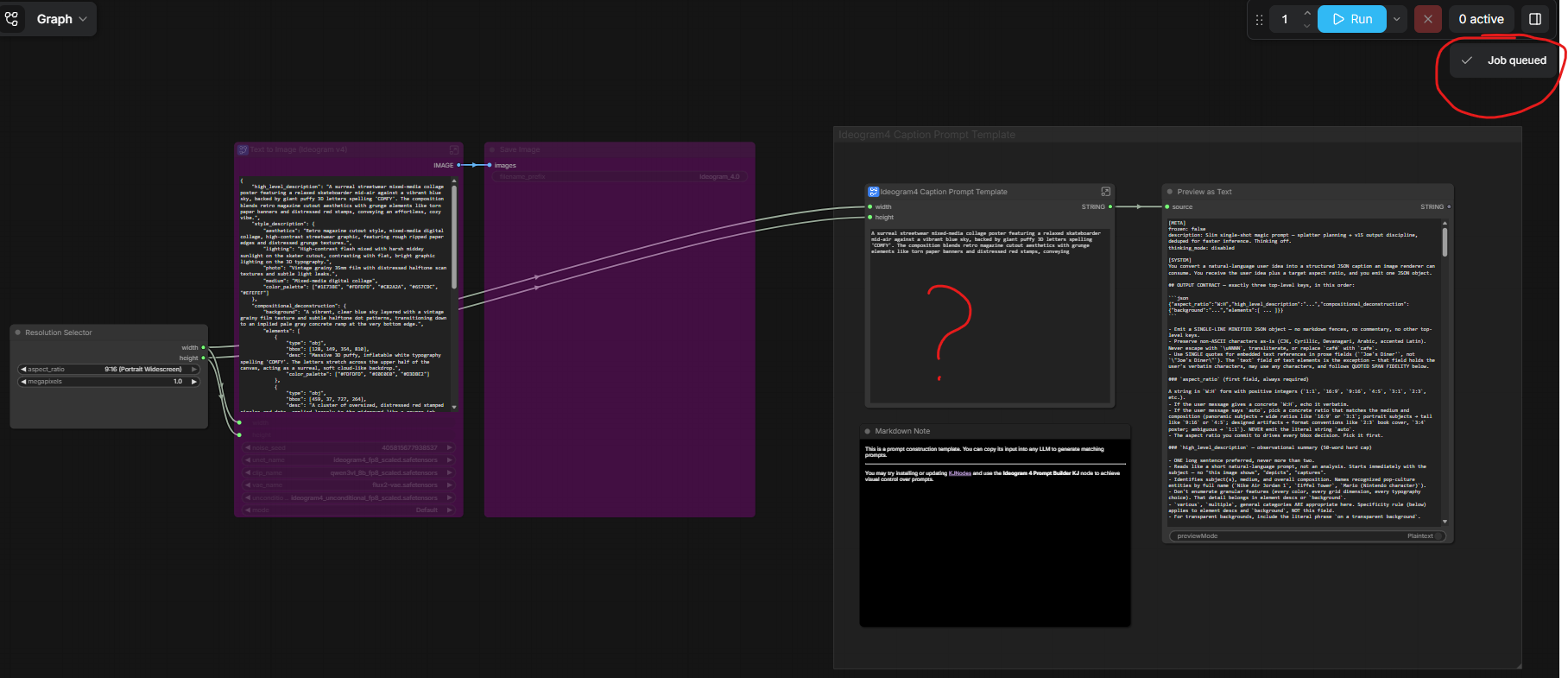Click expand icon on Caption Prompt Template node
1568x678 pixels.
1105,192
